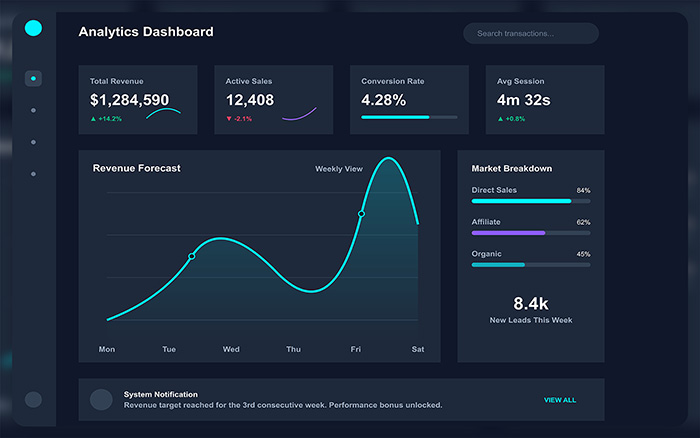The image size is (700, 438).
Task: Click the red down arrow beside -2.1%
Action: pyautogui.click(x=229, y=119)
